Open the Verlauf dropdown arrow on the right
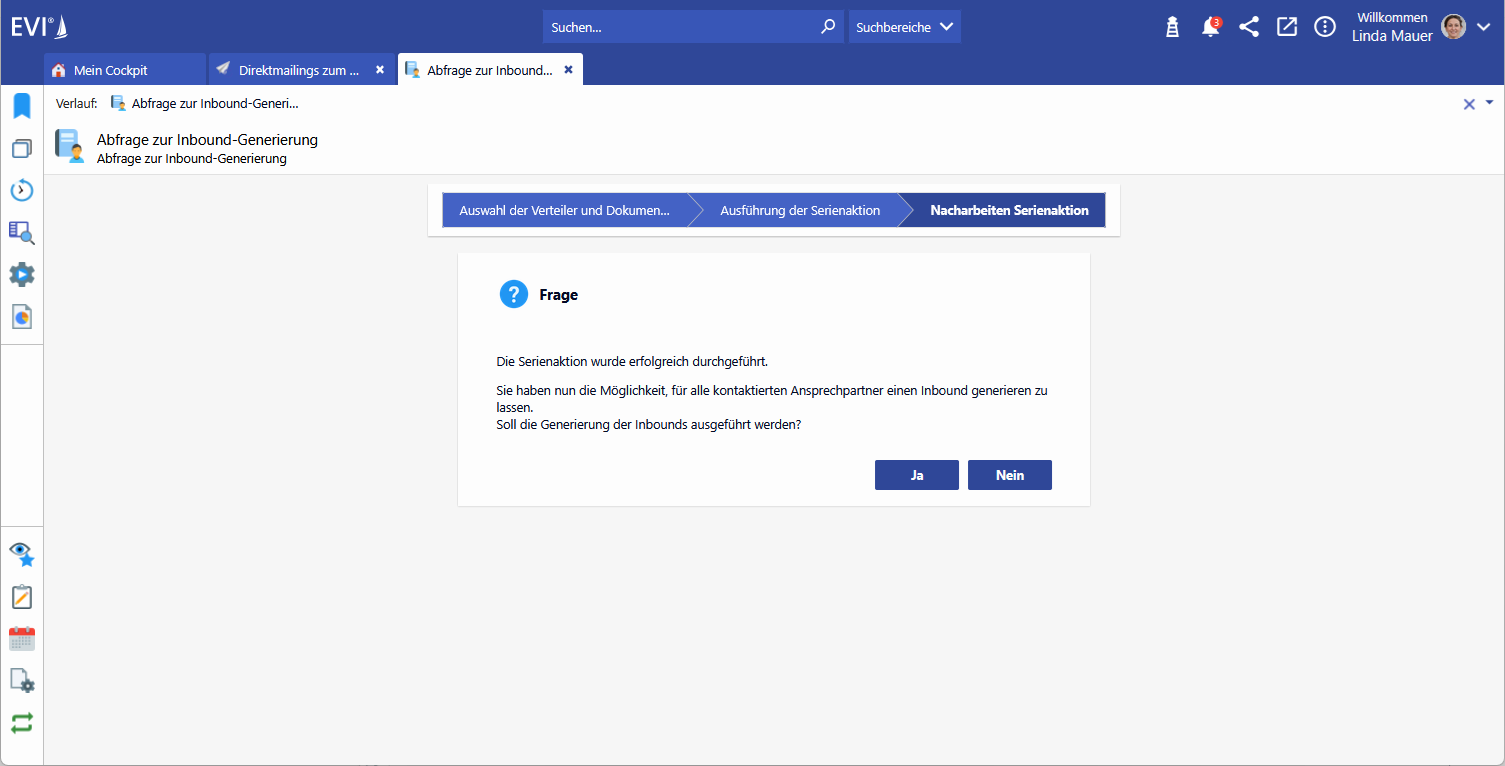The width and height of the screenshot is (1505, 766). coord(1491,103)
